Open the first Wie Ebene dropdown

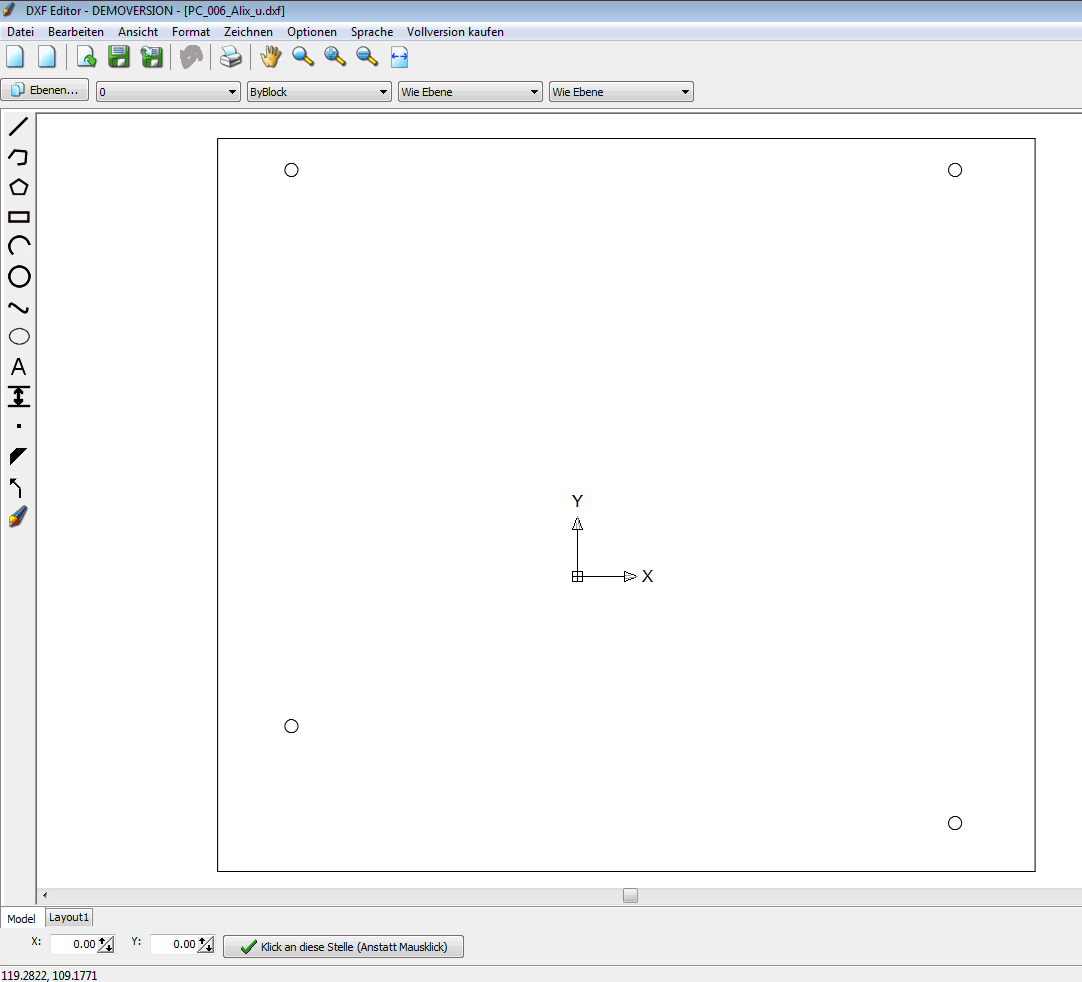coord(470,92)
